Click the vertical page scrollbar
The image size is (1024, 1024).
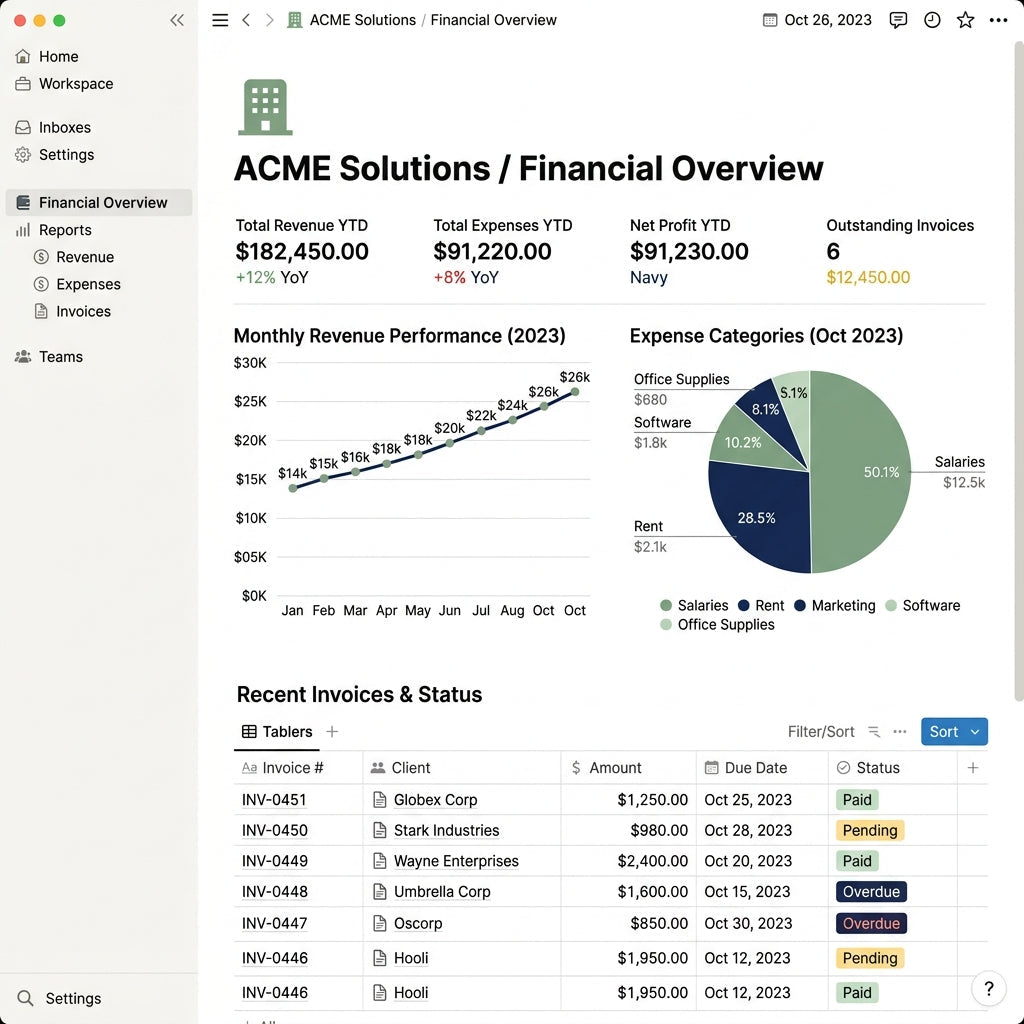(x=1018, y=370)
